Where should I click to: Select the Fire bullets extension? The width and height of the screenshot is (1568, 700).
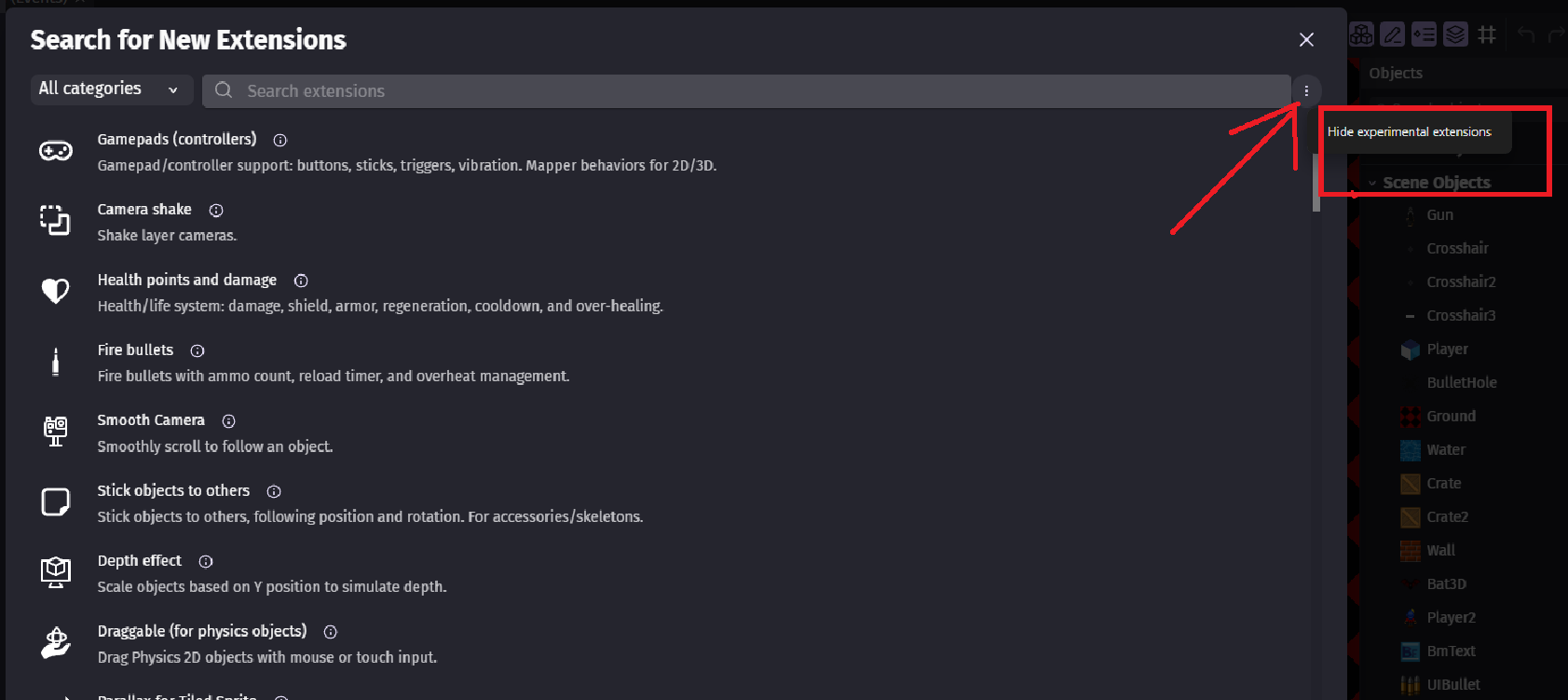[x=136, y=350]
